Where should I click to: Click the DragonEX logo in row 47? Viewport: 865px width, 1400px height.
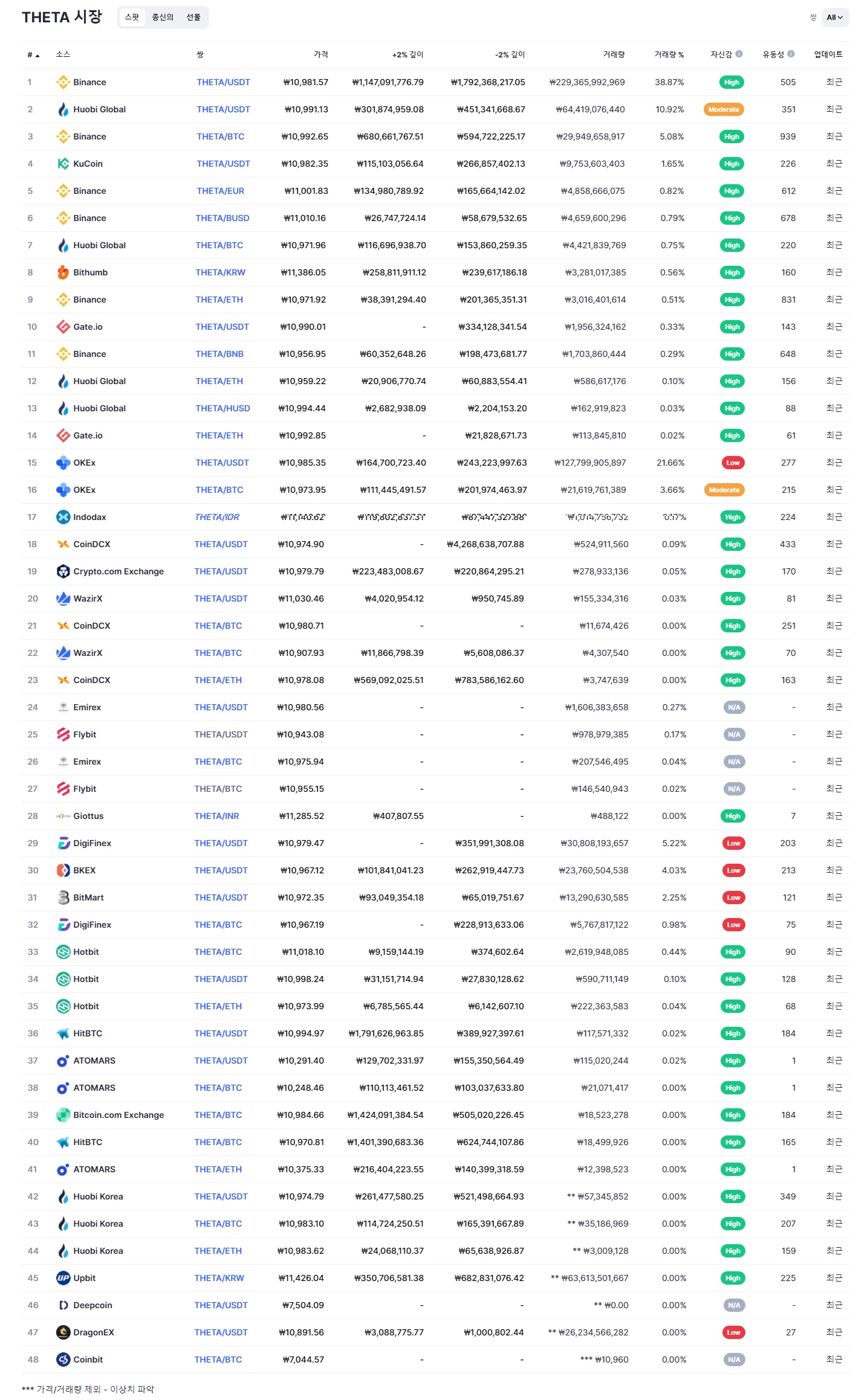[63, 1332]
